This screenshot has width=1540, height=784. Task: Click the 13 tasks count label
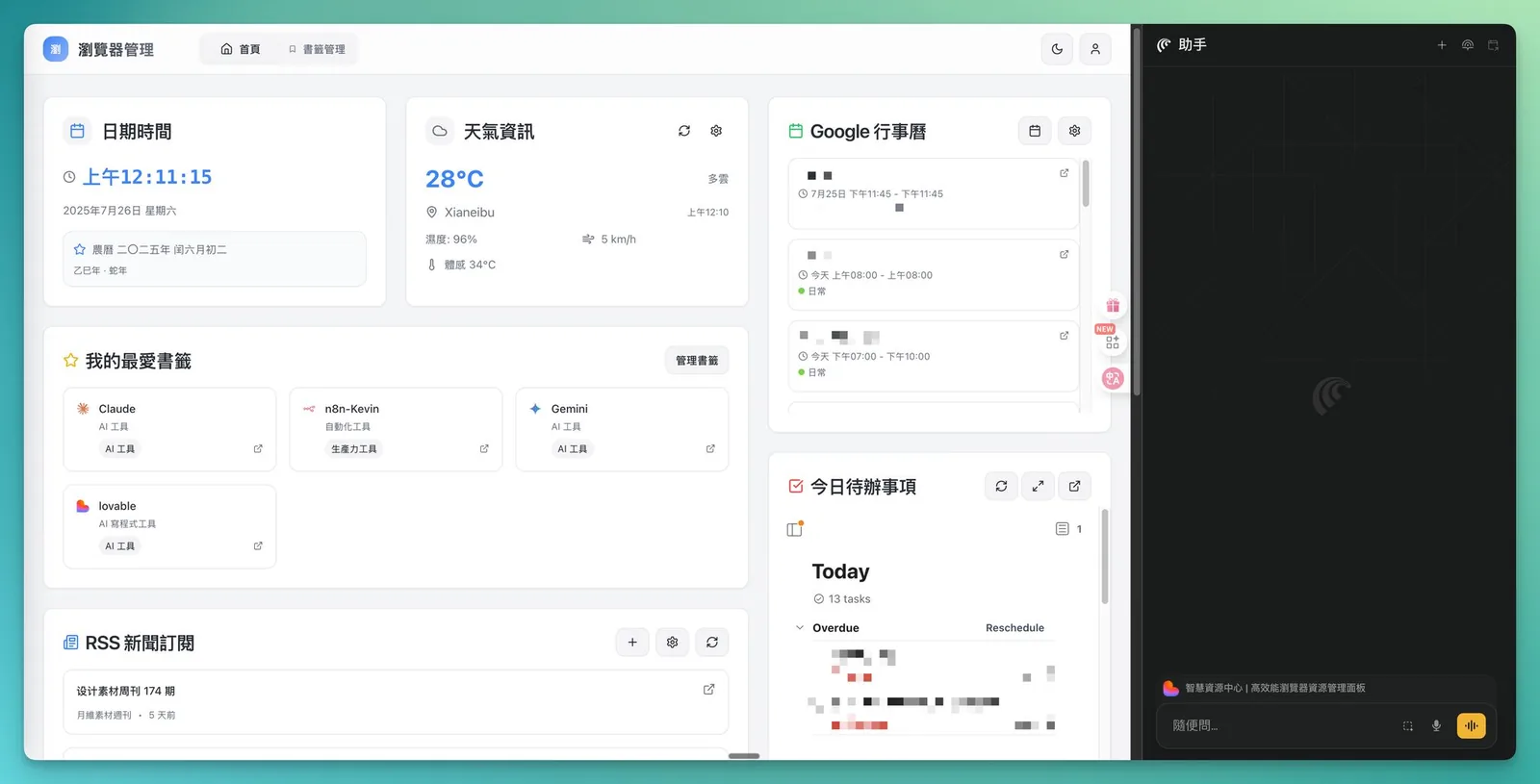pyautogui.click(x=849, y=599)
